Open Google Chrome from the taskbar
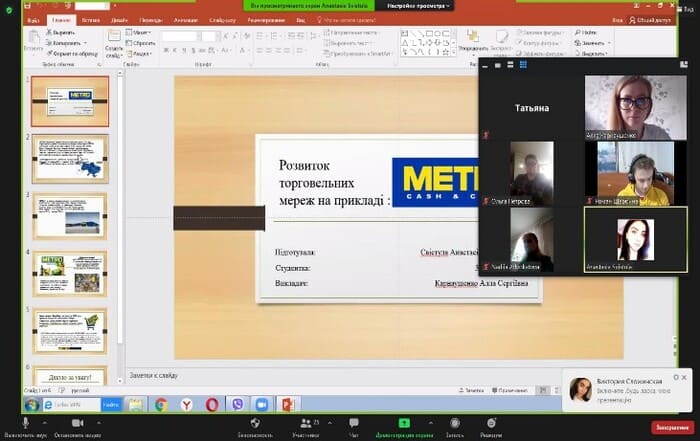700x441 pixels. [x=161, y=405]
